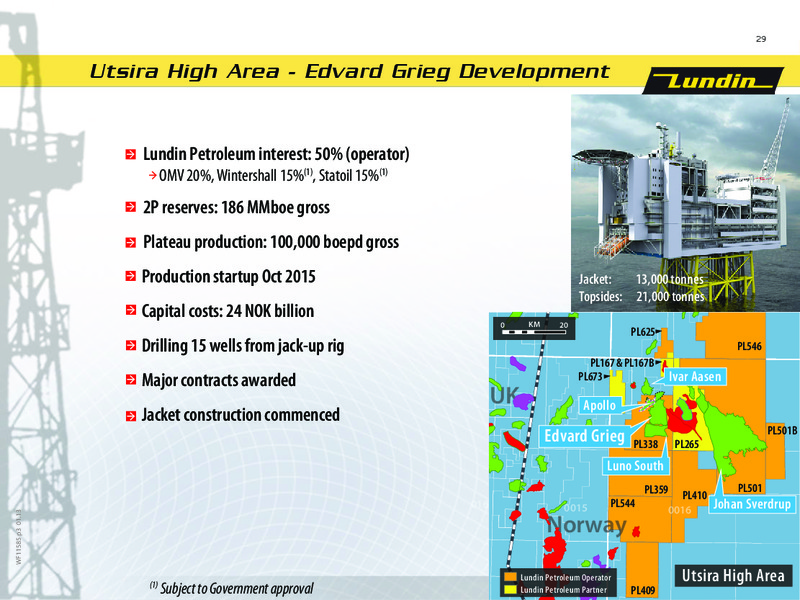Click the text '2P reserves: 186 MMboe gross'
Viewport: 800px width, 600px height.
click(236, 207)
